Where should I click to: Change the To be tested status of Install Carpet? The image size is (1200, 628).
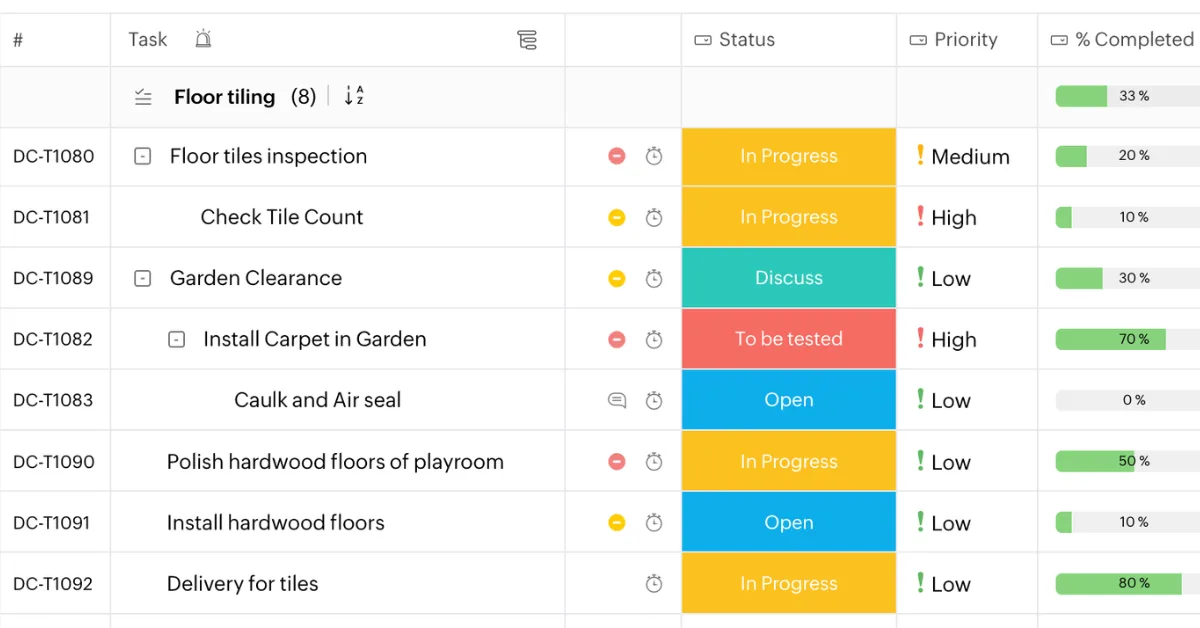(x=788, y=339)
